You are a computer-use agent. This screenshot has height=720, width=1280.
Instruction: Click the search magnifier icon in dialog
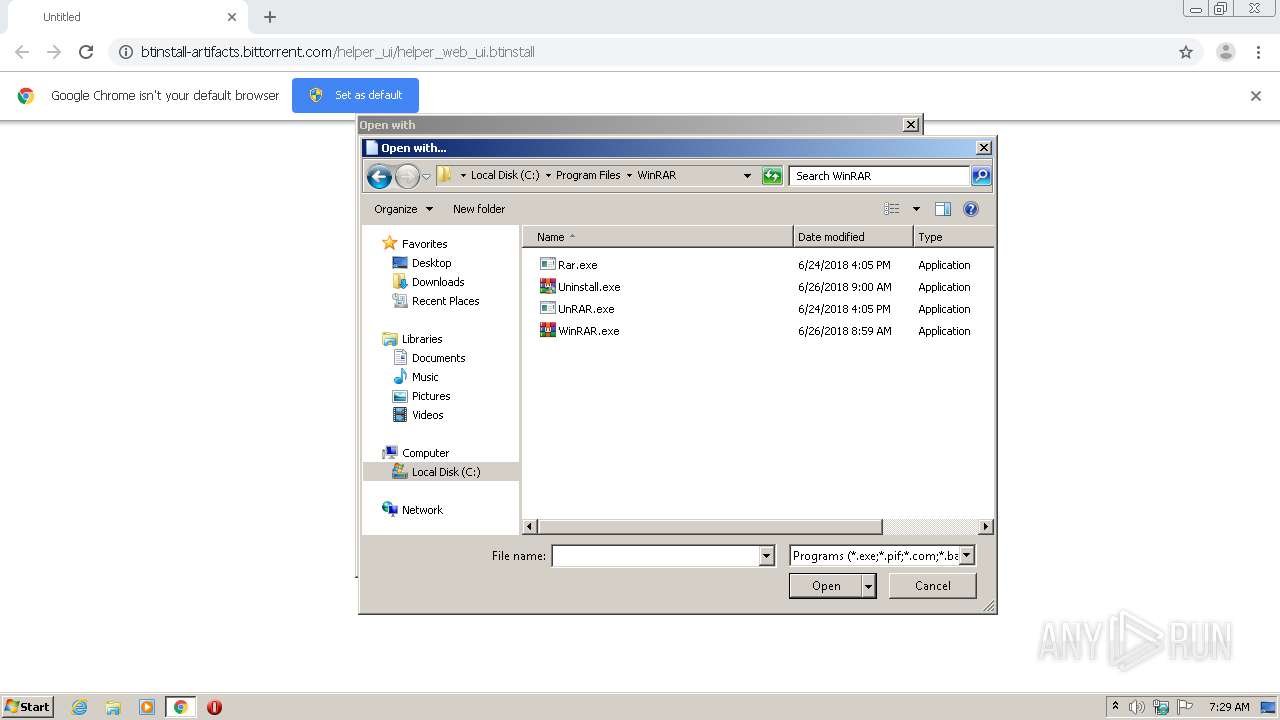[981, 176]
